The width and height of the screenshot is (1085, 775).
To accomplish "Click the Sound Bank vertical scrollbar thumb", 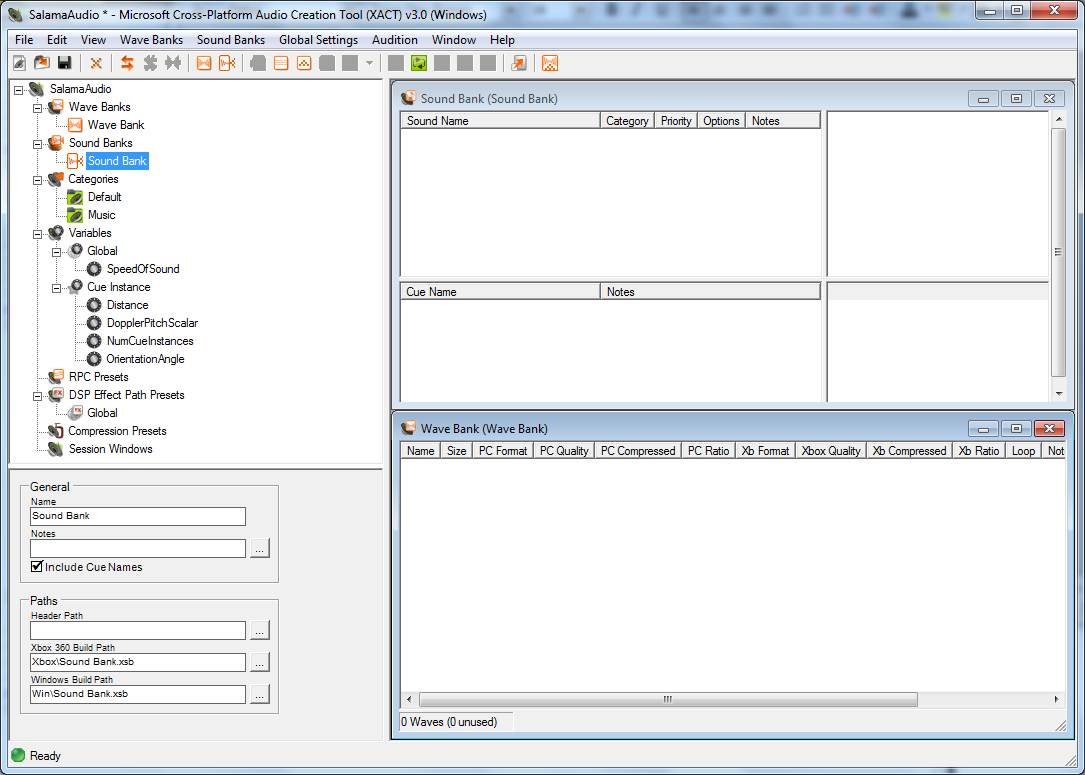I will pyautogui.click(x=1059, y=253).
